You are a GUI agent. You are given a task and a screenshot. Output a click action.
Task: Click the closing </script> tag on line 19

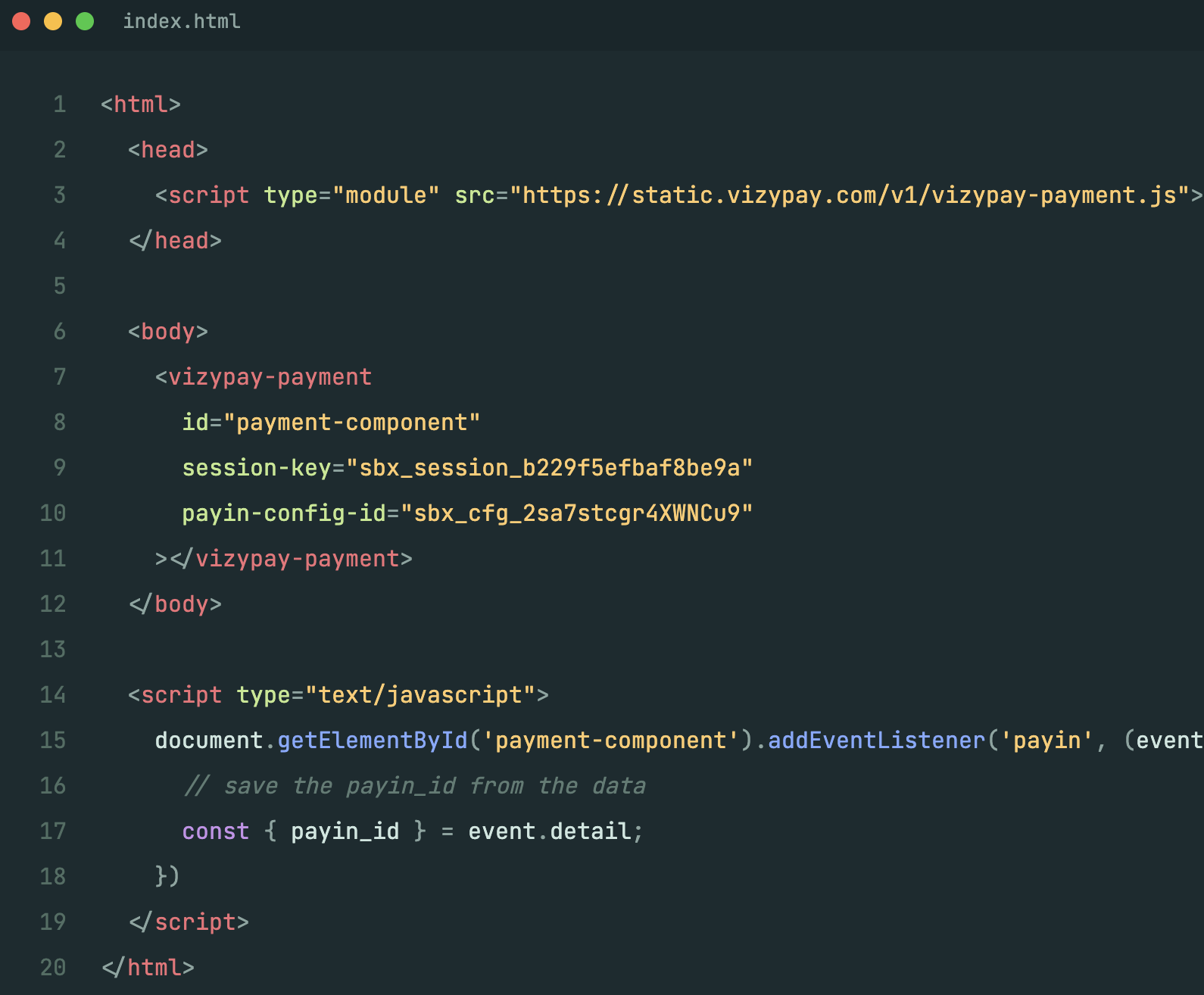point(189,922)
